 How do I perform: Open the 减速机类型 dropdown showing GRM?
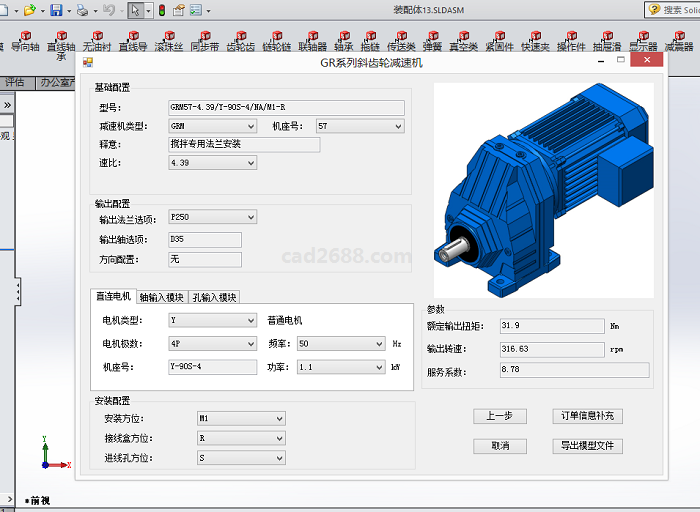(x=212, y=127)
